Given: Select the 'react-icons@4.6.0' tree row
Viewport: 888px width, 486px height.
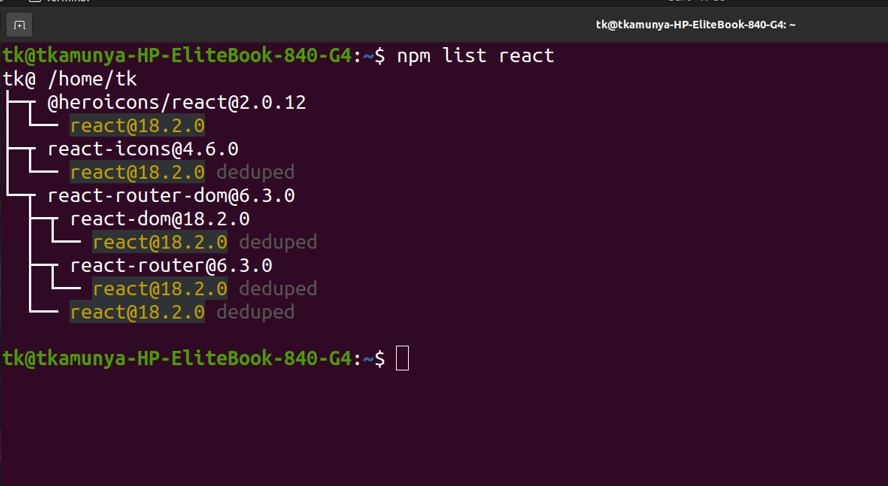Looking at the screenshot, I should point(143,149).
